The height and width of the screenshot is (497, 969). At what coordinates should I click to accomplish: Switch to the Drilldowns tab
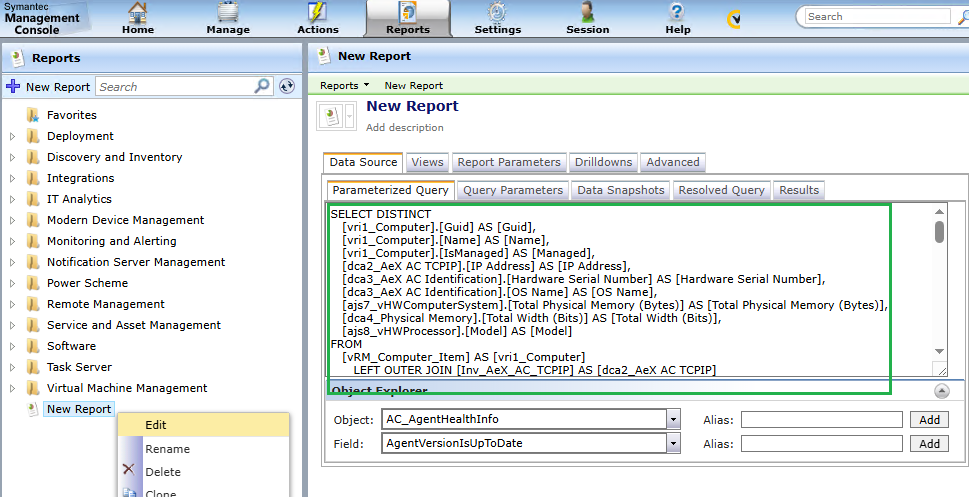[x=603, y=162]
